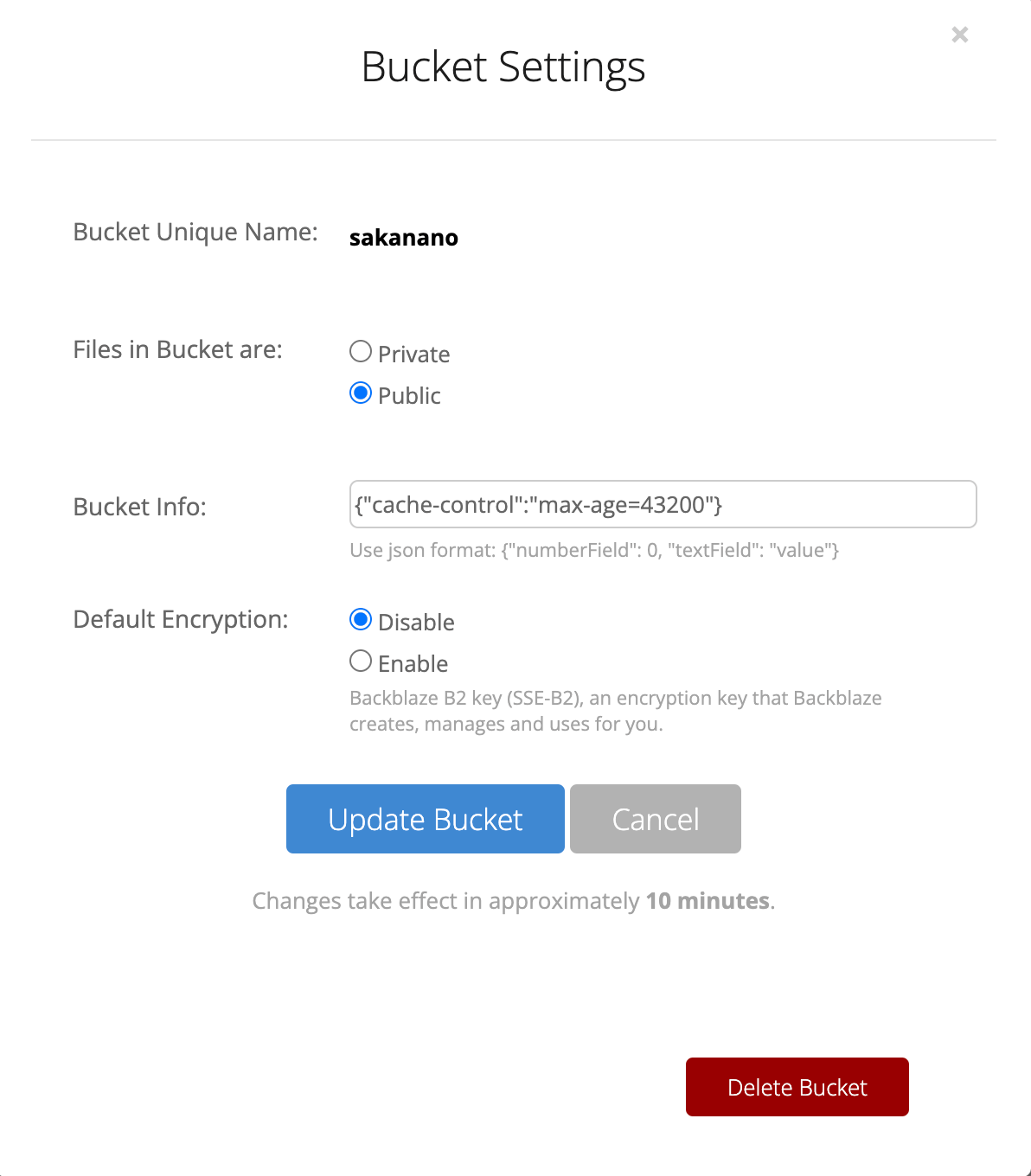Click the blue Update Bucket button
The width and height of the screenshot is (1031, 1176).
tap(426, 819)
